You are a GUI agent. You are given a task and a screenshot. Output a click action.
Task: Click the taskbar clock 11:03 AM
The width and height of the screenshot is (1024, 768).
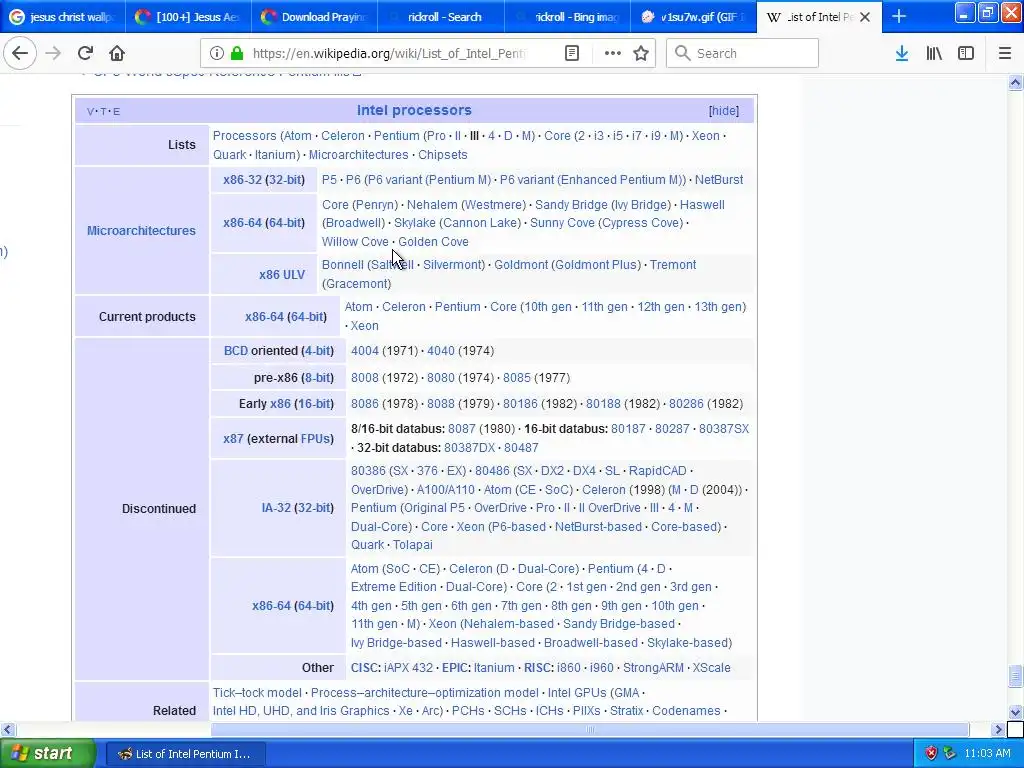click(987, 754)
